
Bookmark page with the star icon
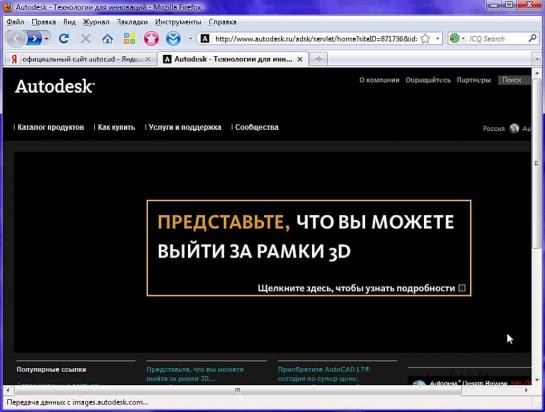tap(425, 38)
